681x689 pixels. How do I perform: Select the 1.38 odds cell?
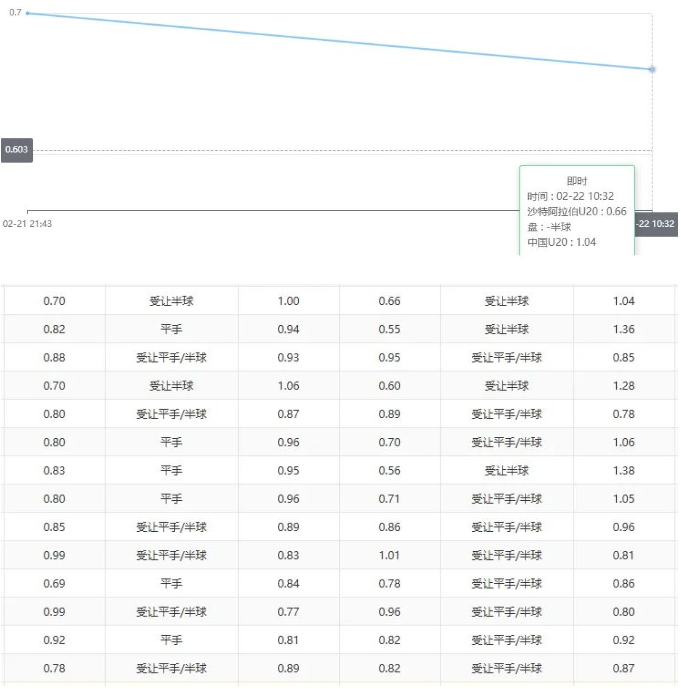pos(622,471)
